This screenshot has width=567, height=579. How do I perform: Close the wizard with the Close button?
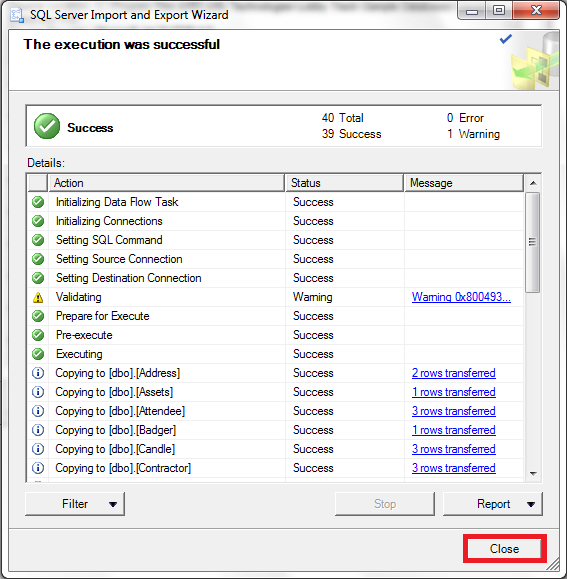[505, 549]
